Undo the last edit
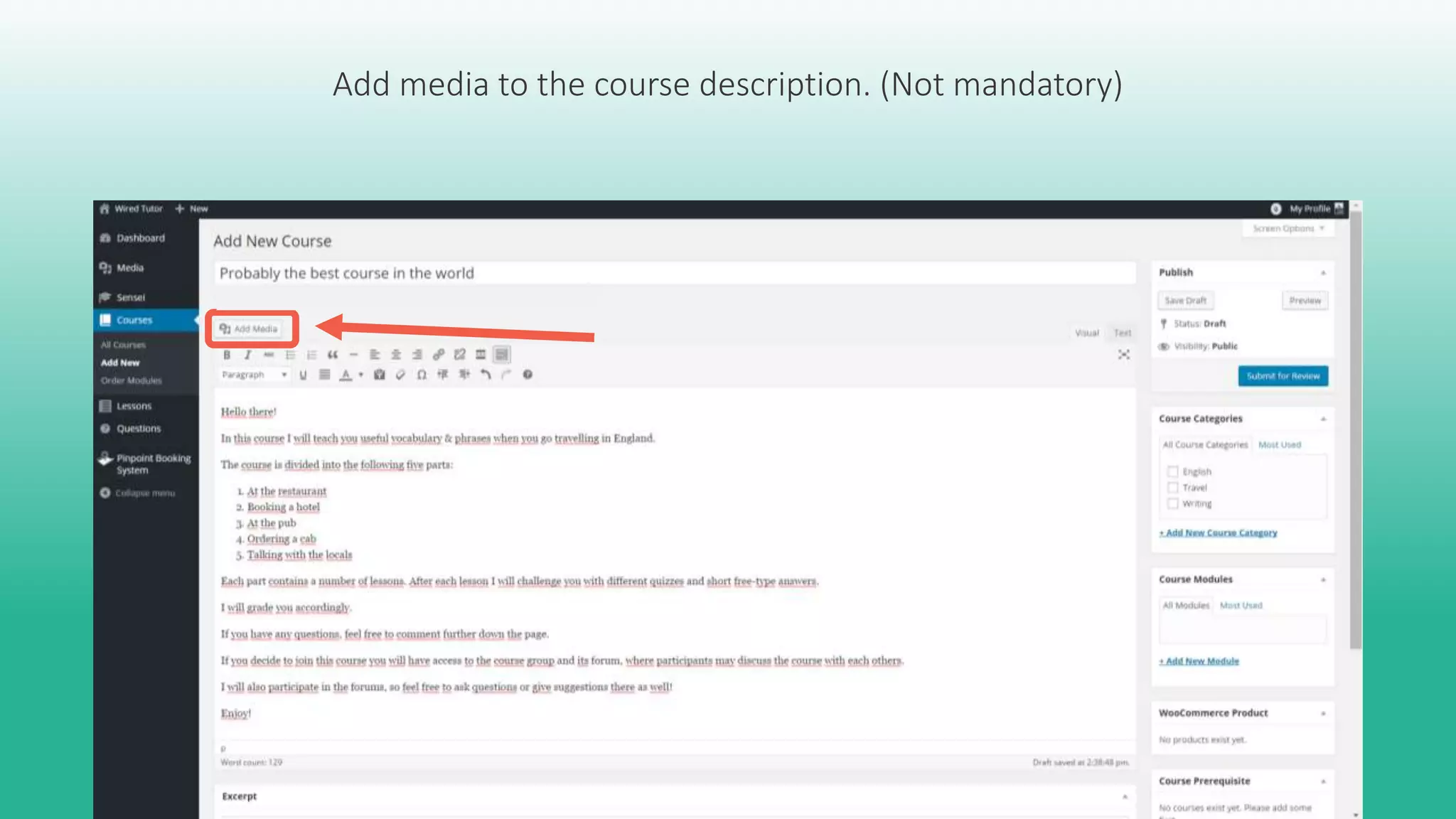Viewport: 1456px width, 819px height. tap(486, 375)
